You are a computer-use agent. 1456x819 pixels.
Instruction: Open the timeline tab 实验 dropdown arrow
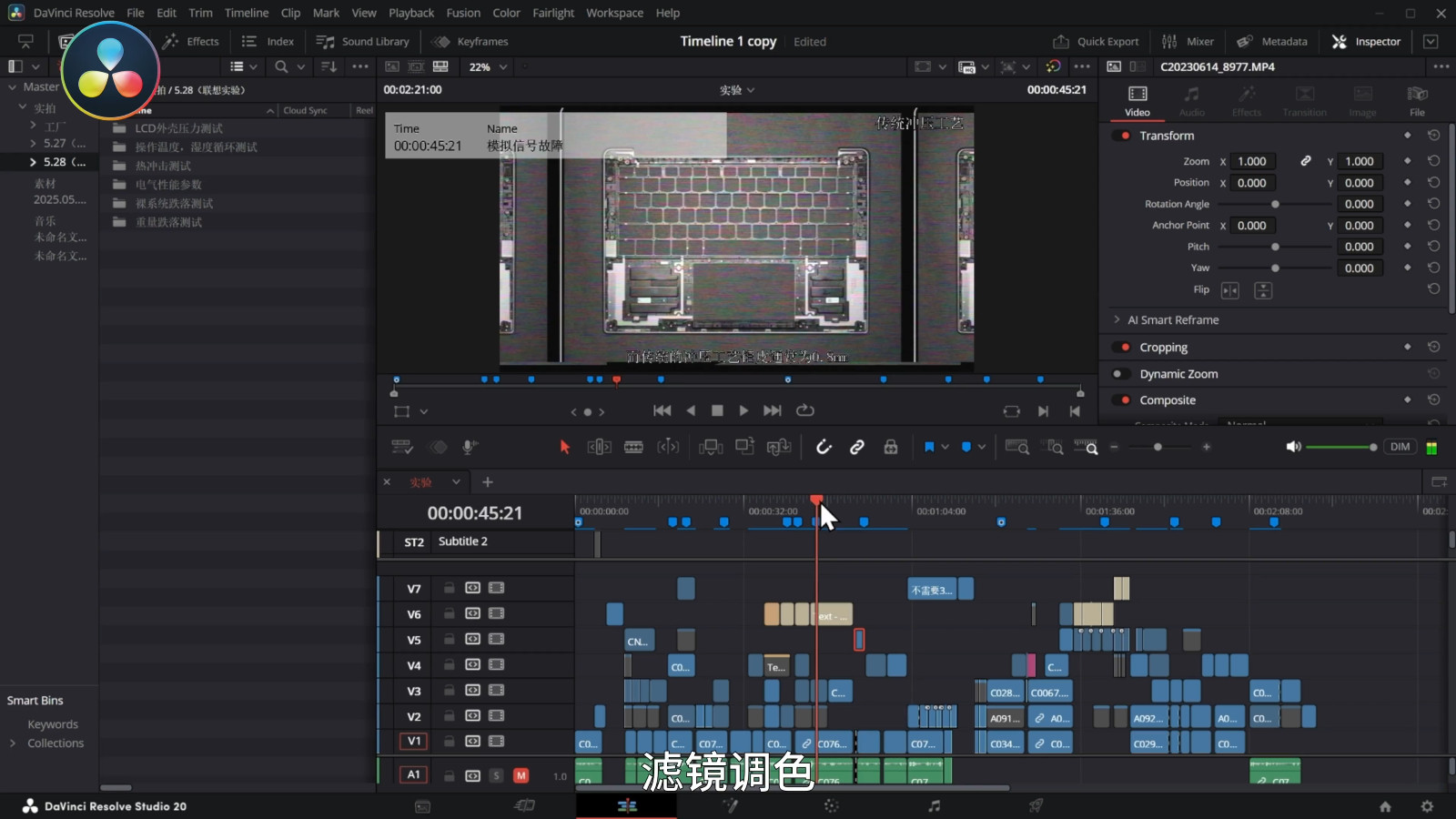click(456, 482)
